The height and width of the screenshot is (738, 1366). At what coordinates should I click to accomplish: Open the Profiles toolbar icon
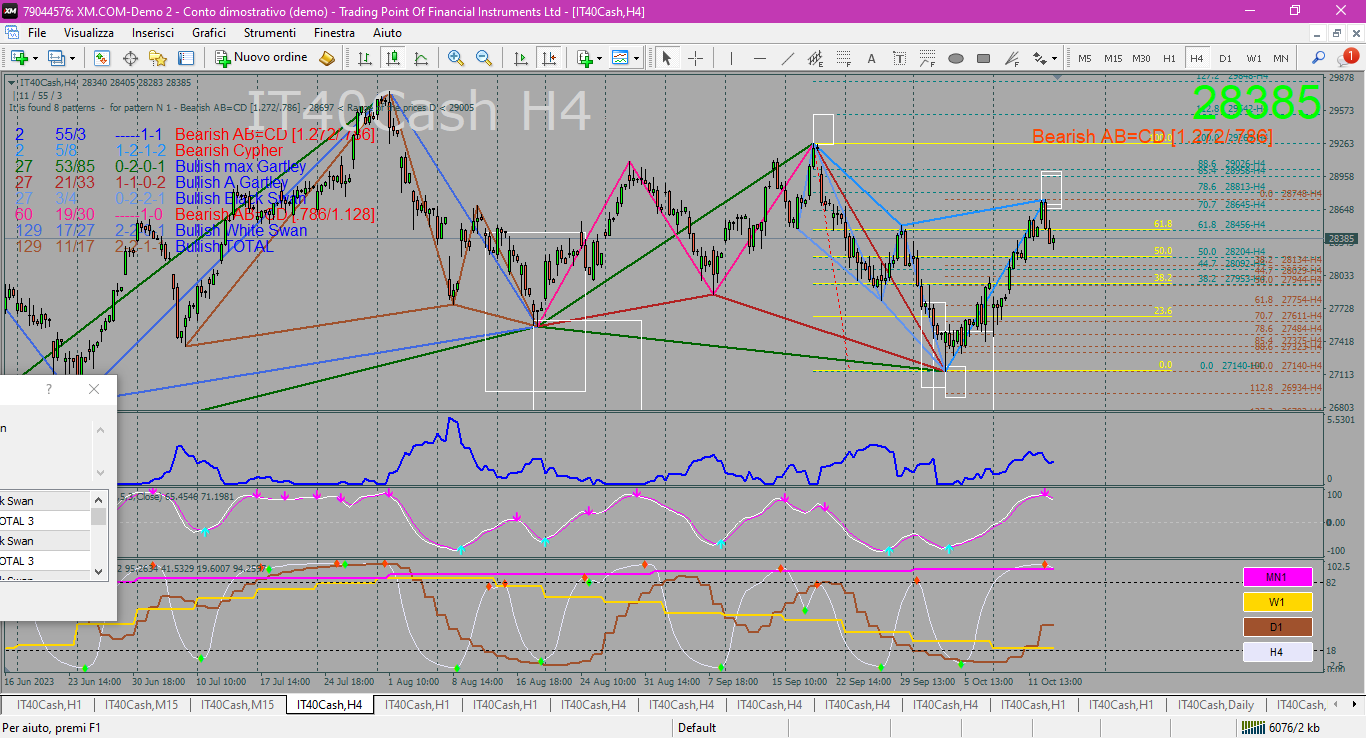coord(57,58)
